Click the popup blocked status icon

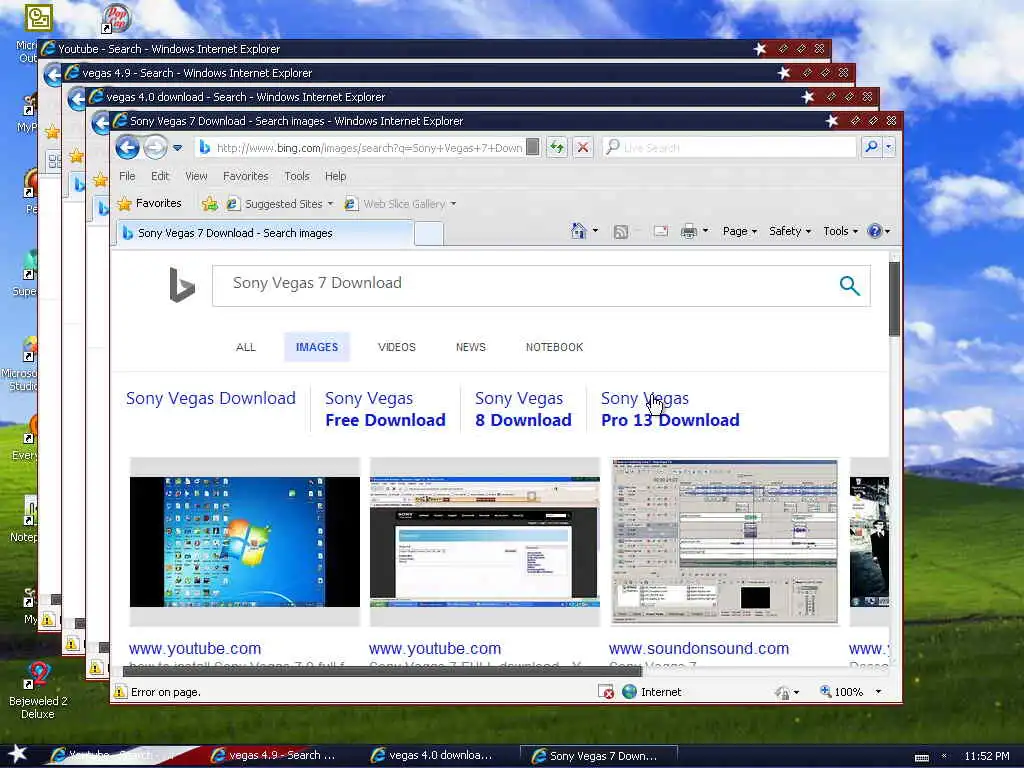[x=606, y=692]
